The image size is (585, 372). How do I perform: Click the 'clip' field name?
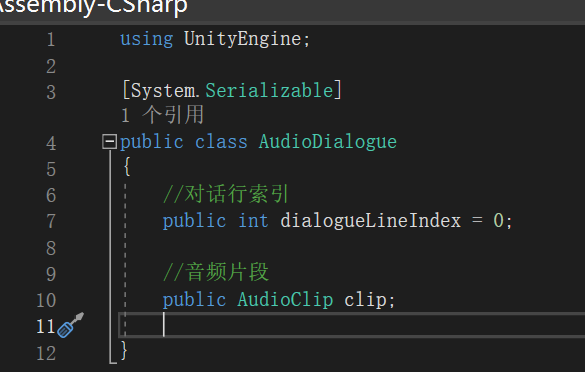point(365,300)
